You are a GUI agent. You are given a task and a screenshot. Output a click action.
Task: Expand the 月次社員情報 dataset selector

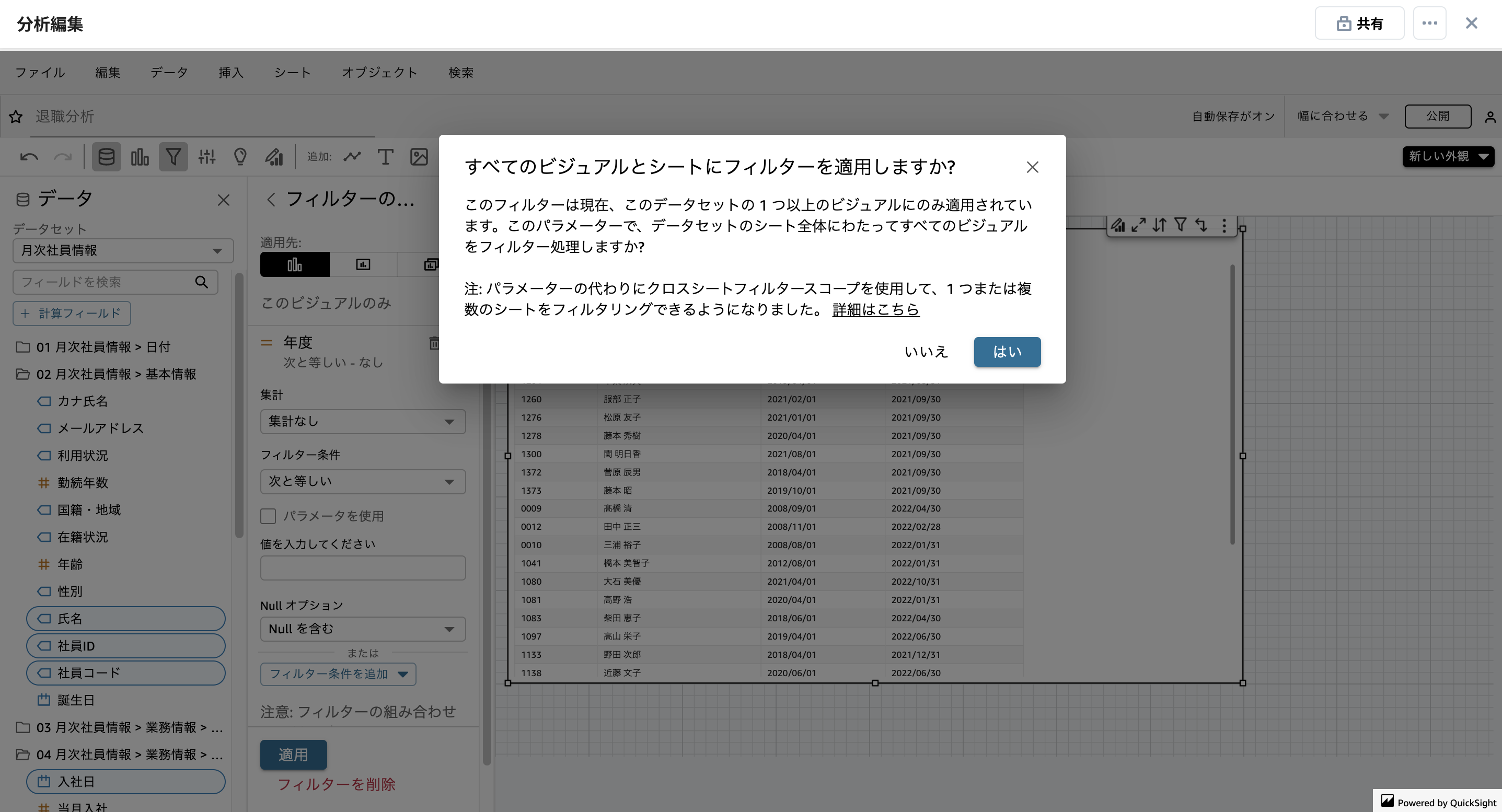pyautogui.click(x=123, y=251)
